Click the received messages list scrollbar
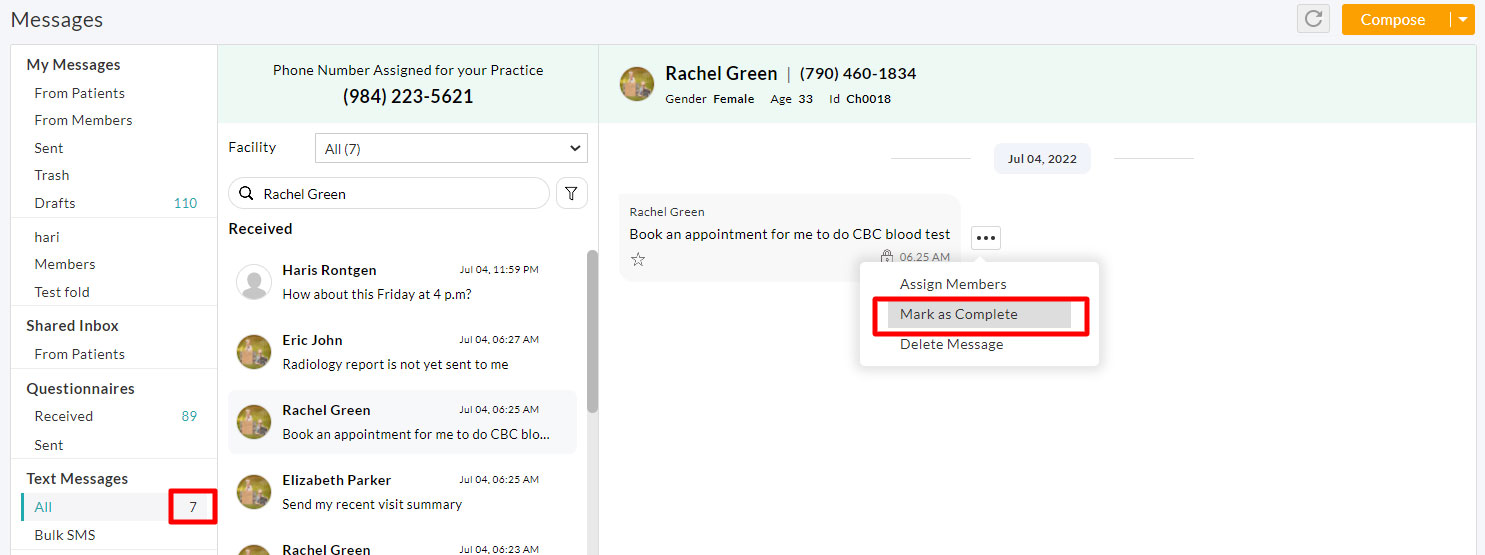 point(592,330)
